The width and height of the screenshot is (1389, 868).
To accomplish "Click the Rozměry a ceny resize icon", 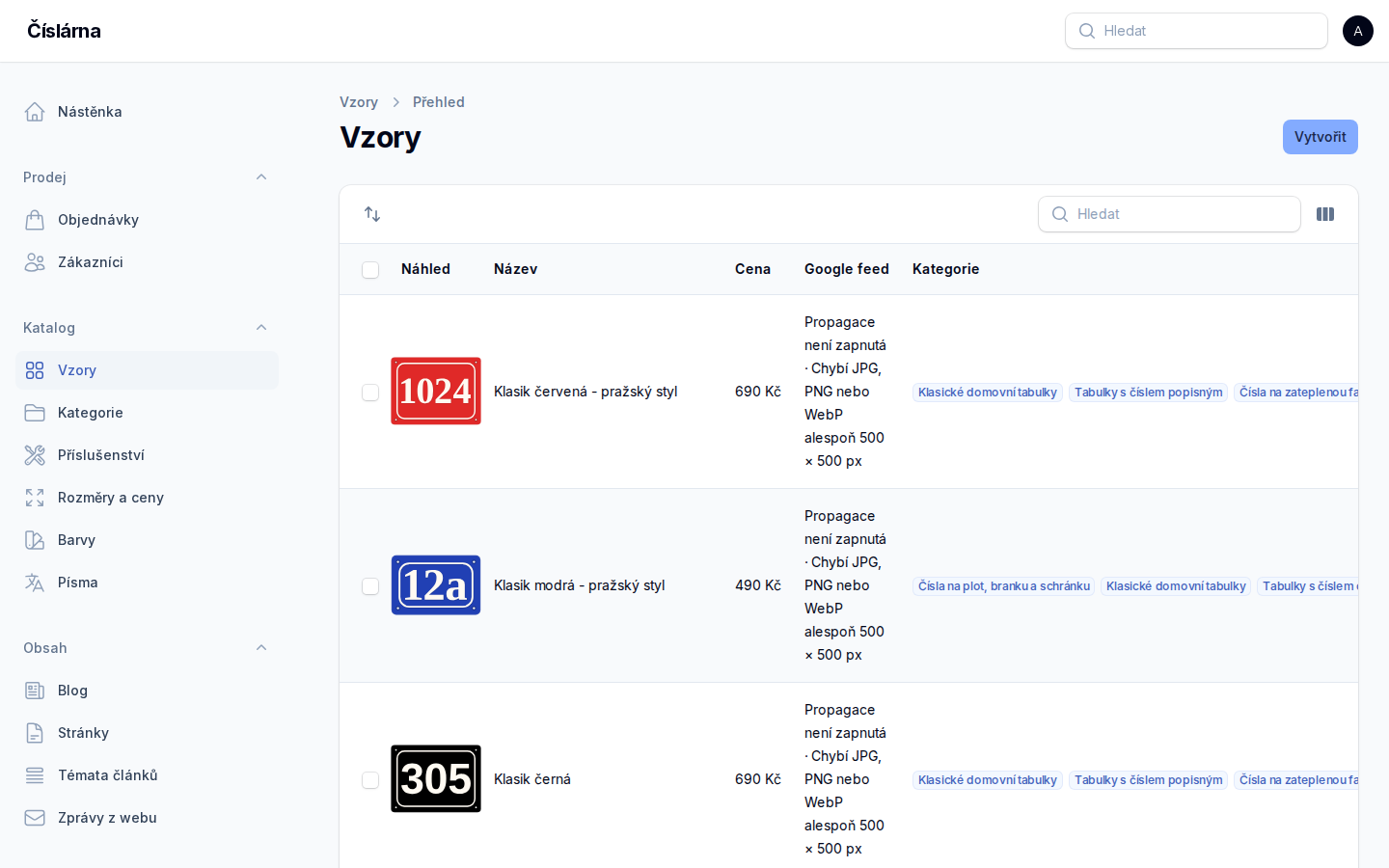I will [35, 498].
